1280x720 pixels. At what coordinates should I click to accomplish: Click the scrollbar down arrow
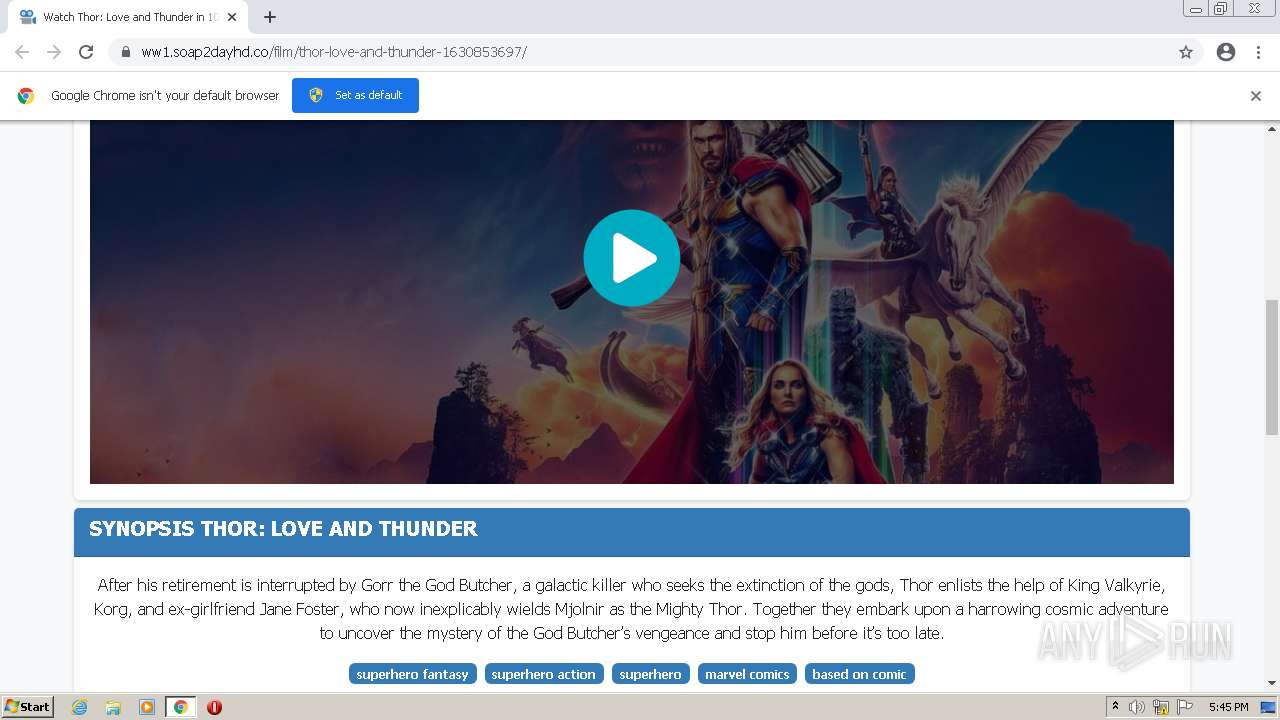[1272, 683]
